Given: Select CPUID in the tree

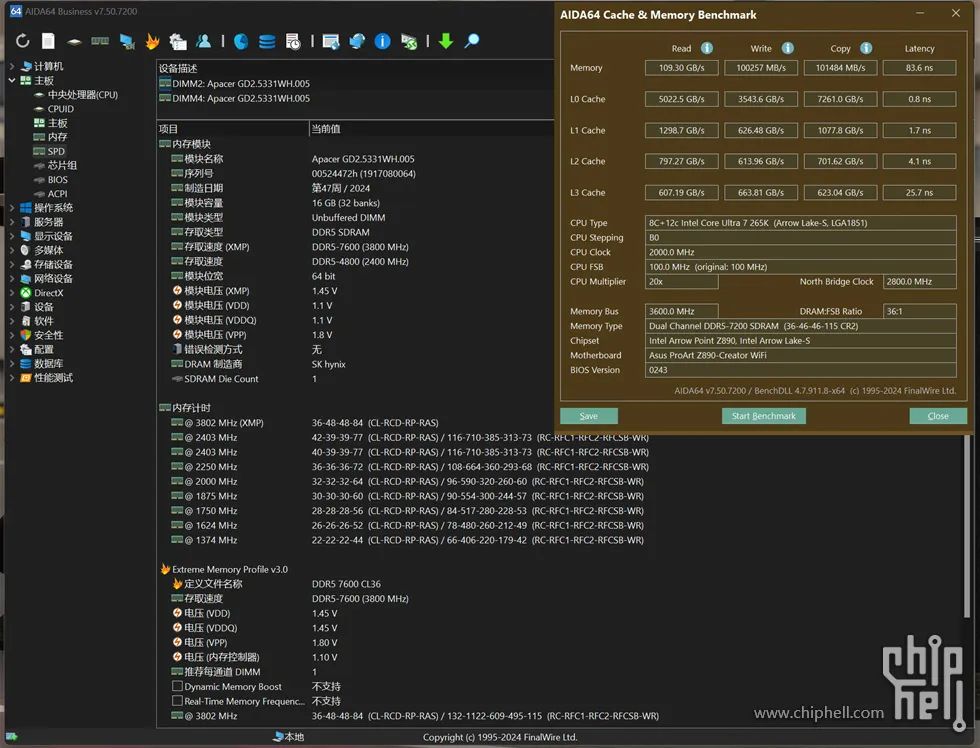Looking at the screenshot, I should coord(61,109).
